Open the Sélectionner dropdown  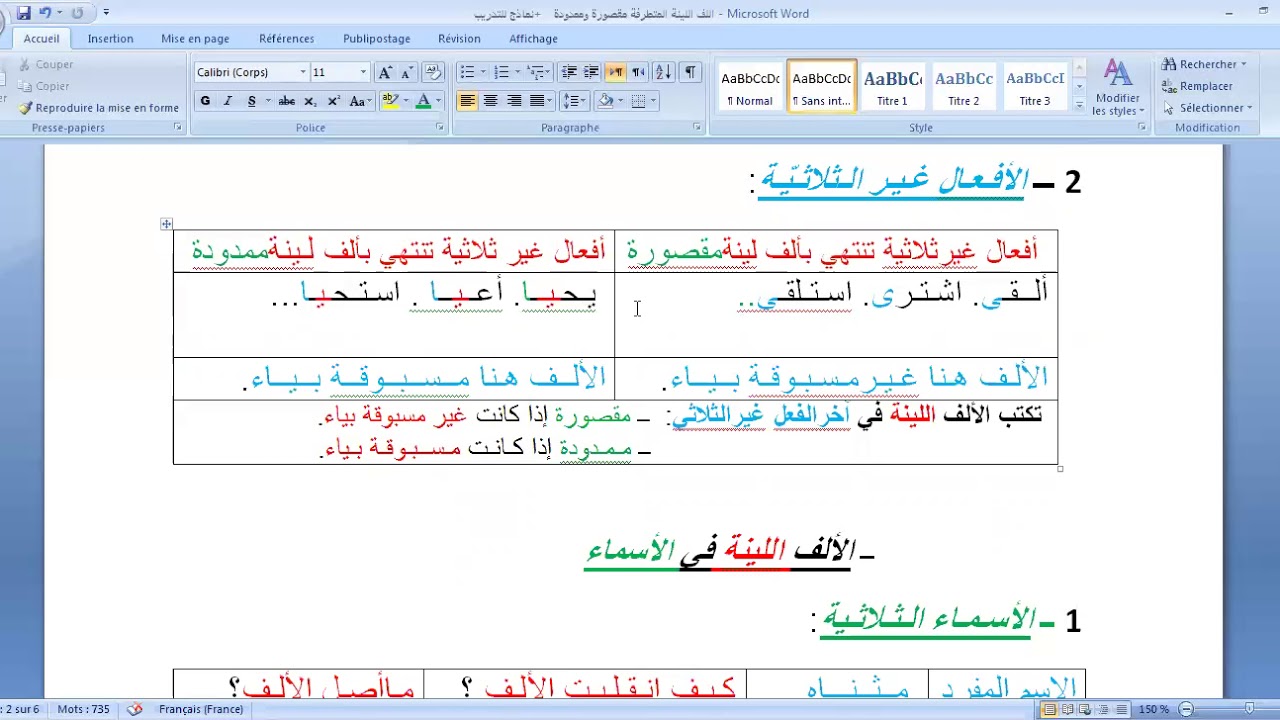coord(1206,108)
